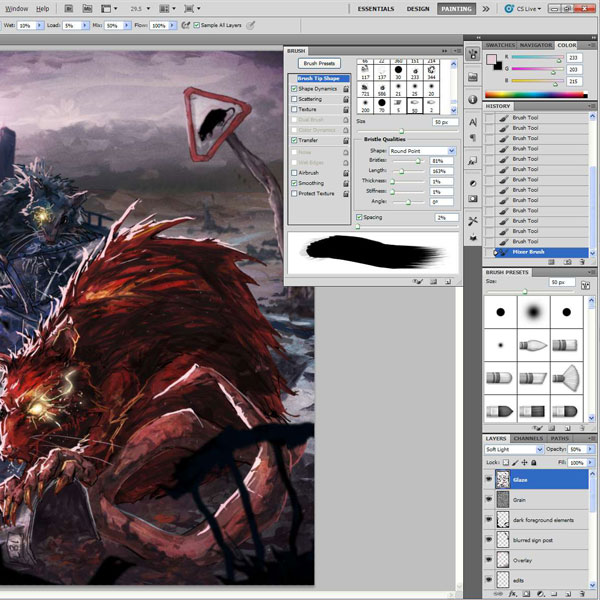Click the lock icon beside Shape Dynamics
The height and width of the screenshot is (600, 600).
click(345, 88)
